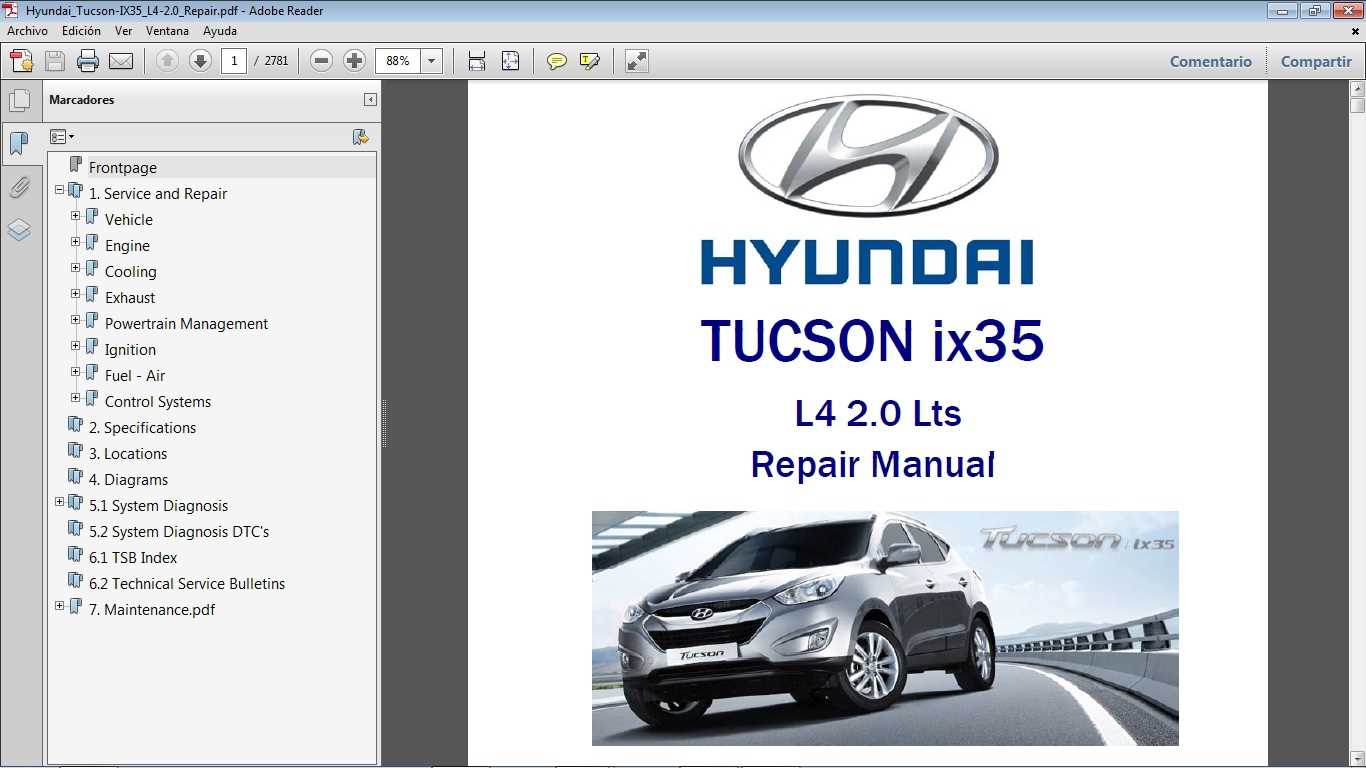Click the vertical scrollbar up arrow
The width and height of the screenshot is (1366, 768).
1357,89
